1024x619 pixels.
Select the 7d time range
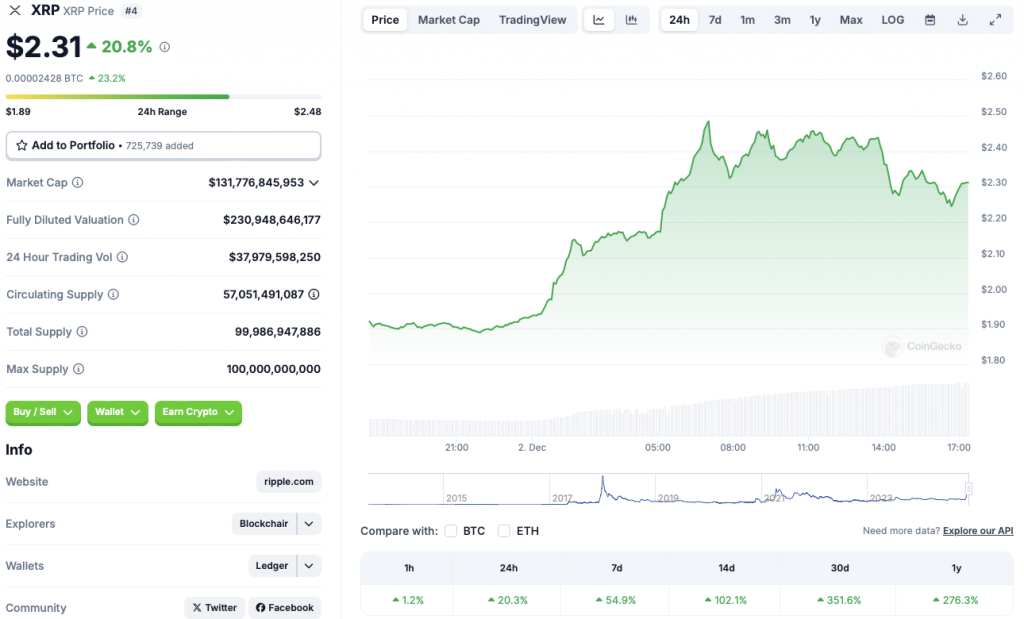(x=715, y=20)
